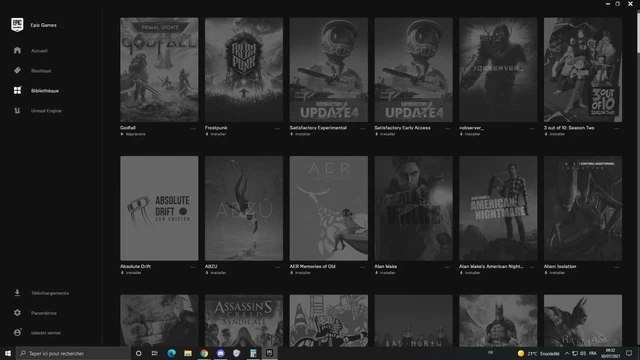
Task: Open the Bad North cover thumbnail
Action: tap(413, 320)
